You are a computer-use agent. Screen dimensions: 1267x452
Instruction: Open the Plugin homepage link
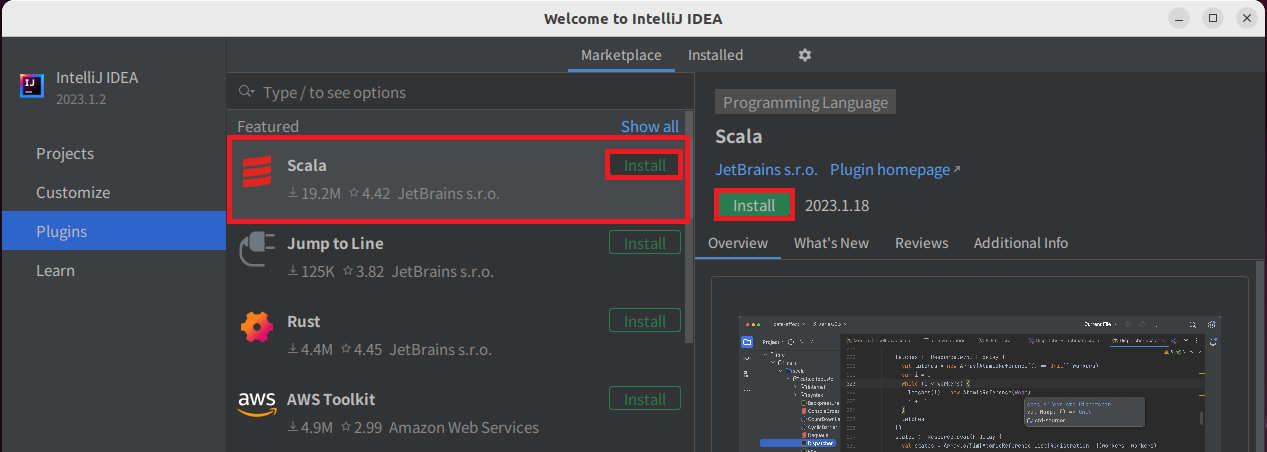pyautogui.click(x=895, y=170)
